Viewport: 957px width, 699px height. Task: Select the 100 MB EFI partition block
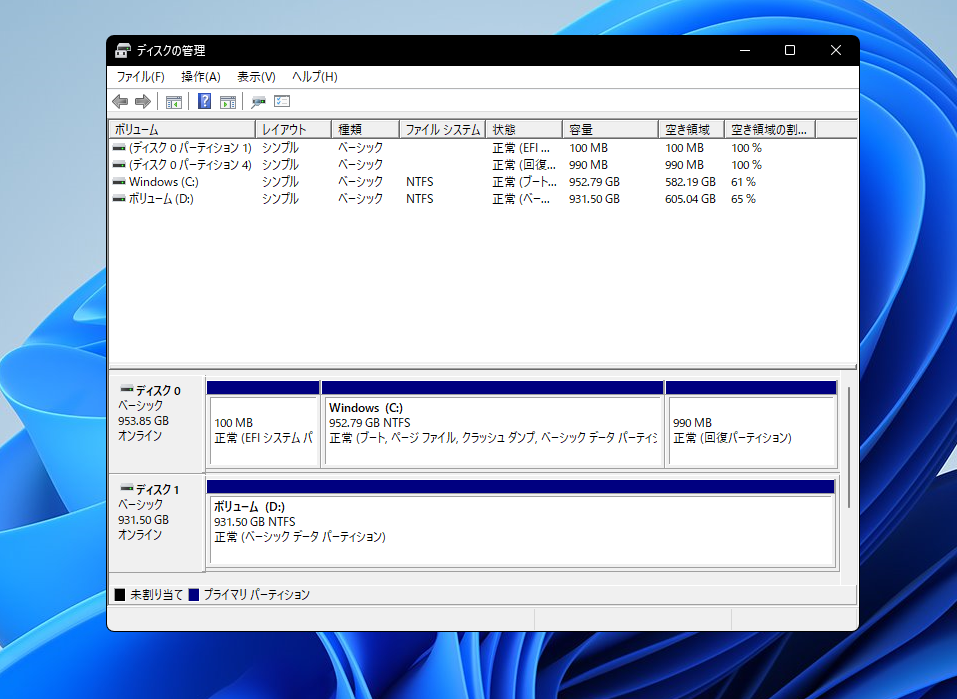[263, 424]
